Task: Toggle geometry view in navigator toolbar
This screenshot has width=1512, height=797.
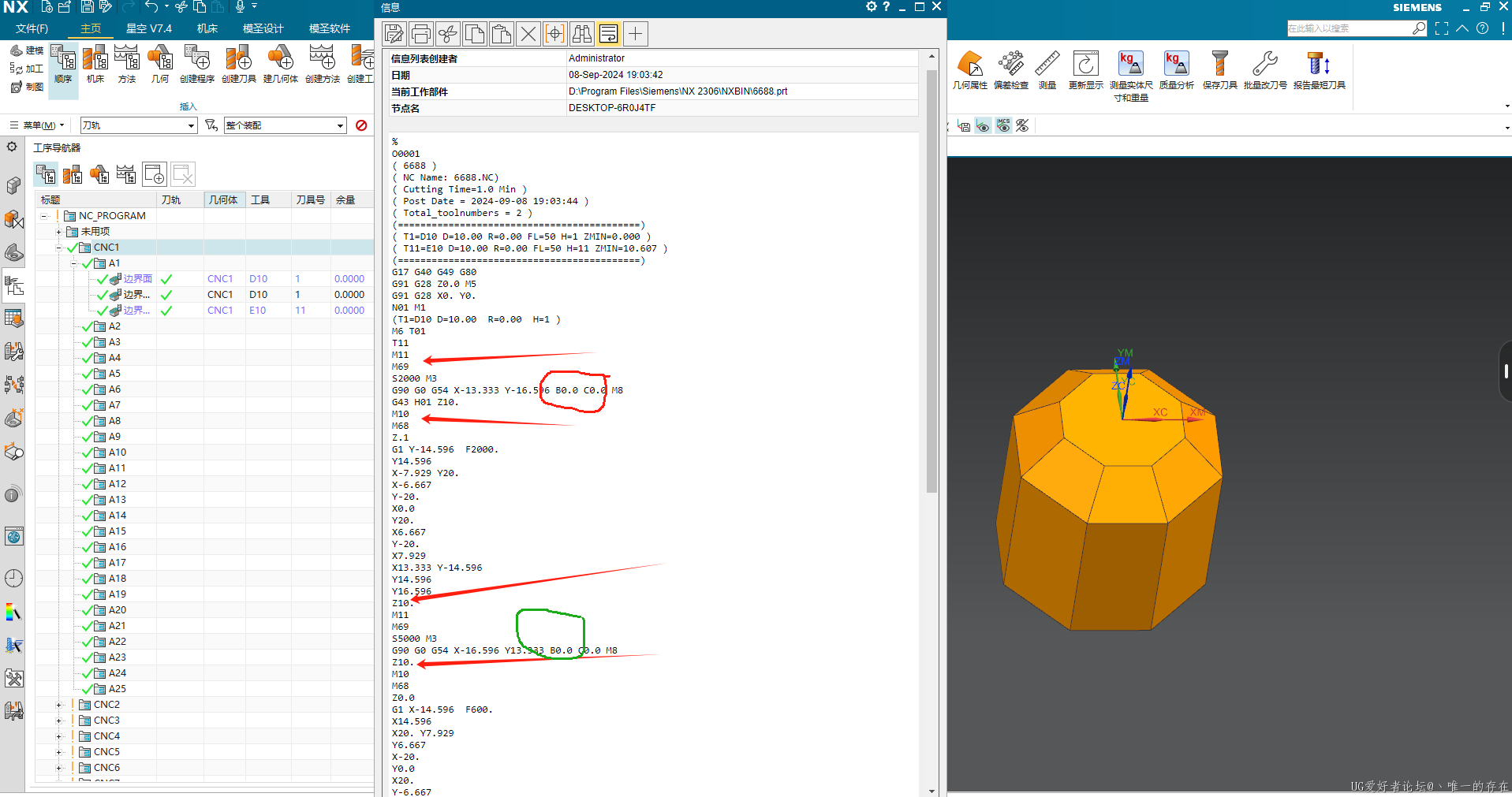Action: coord(99,174)
